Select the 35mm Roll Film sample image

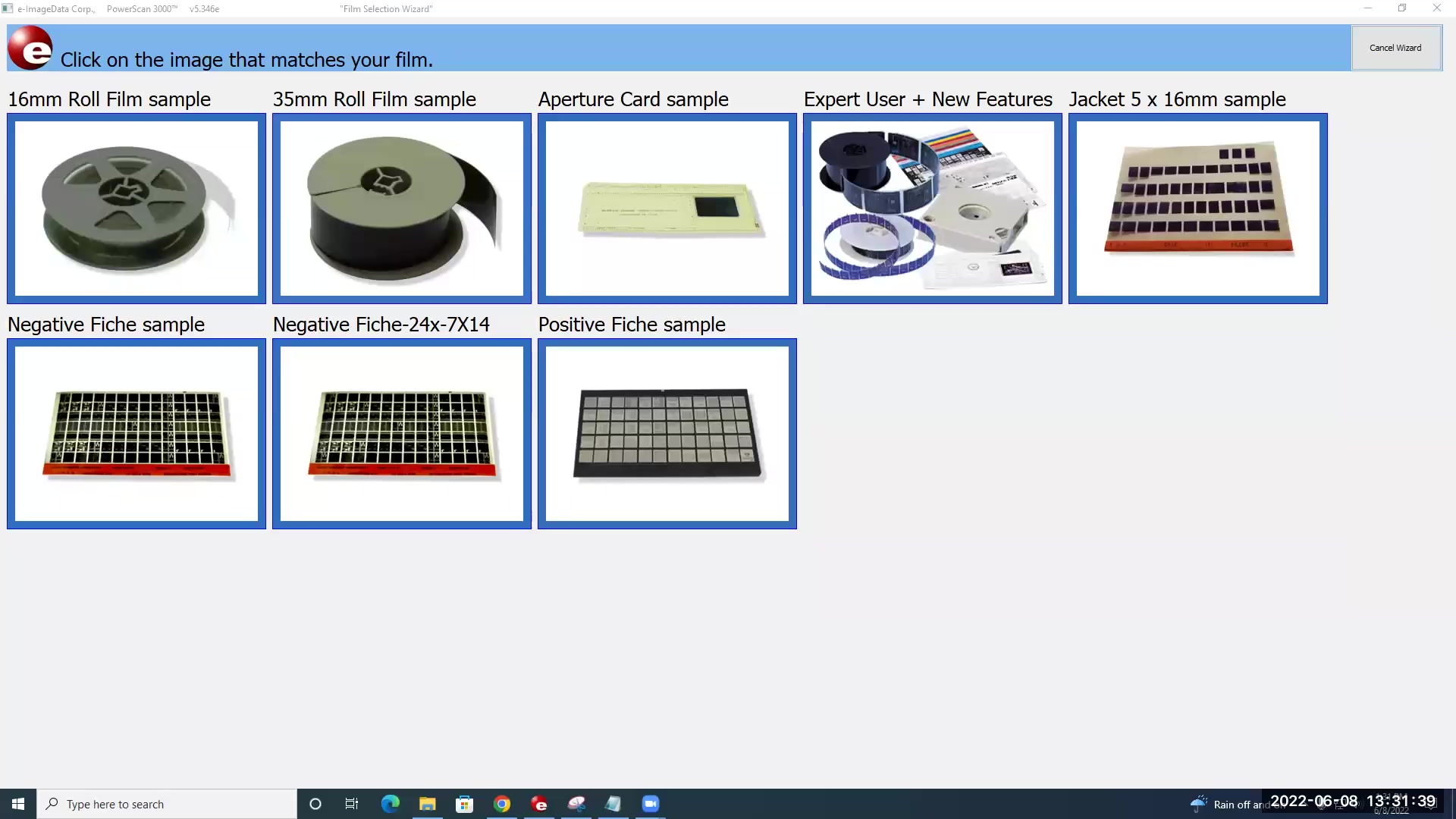pos(401,209)
